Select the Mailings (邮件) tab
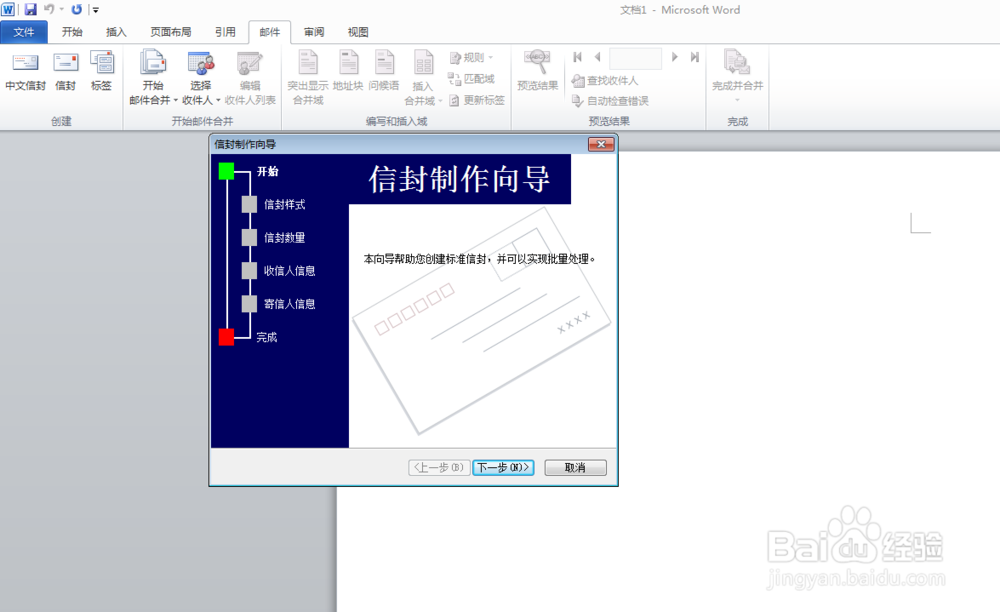 tap(270, 32)
